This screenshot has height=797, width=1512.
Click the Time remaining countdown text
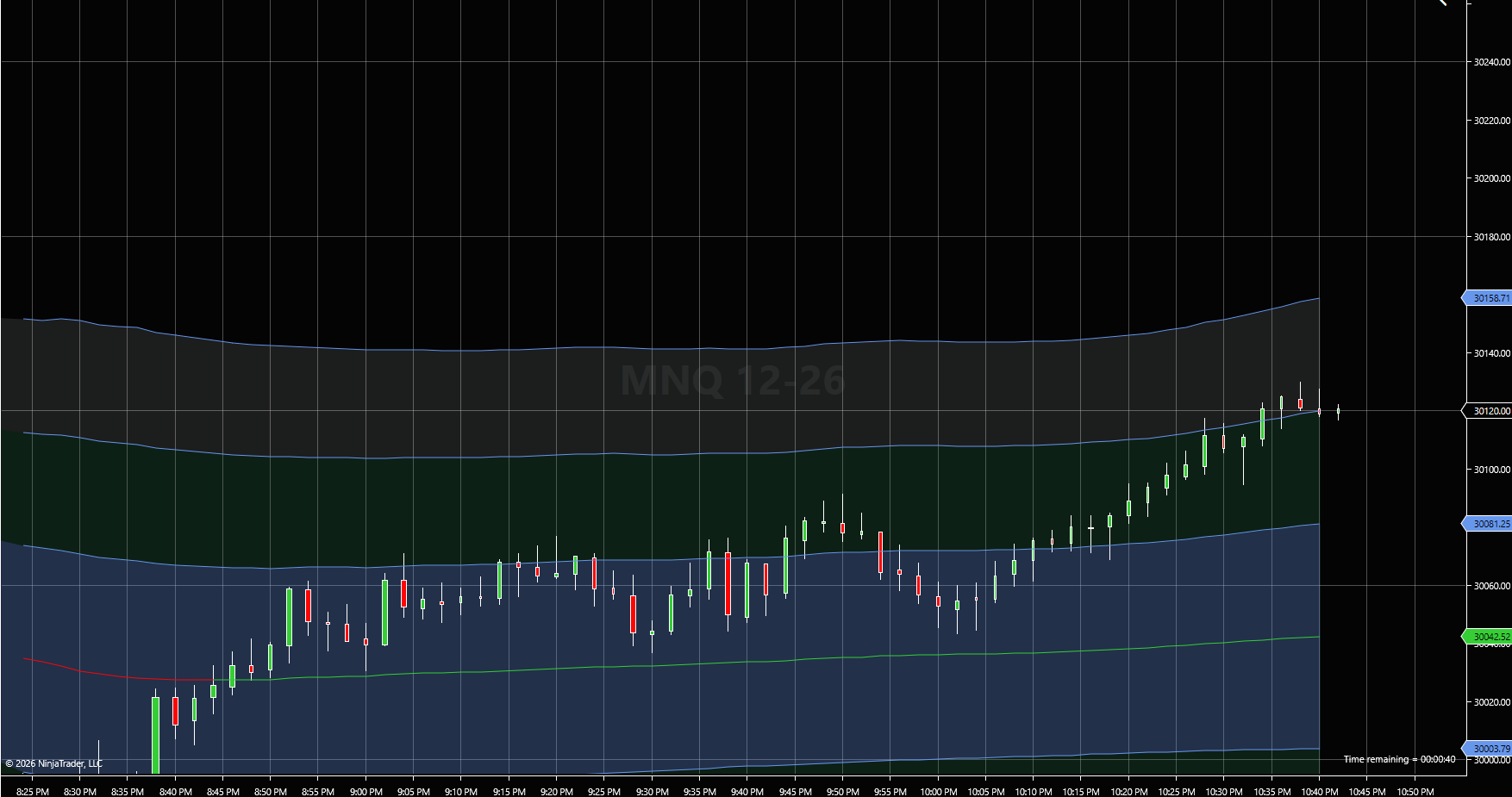click(1399, 759)
